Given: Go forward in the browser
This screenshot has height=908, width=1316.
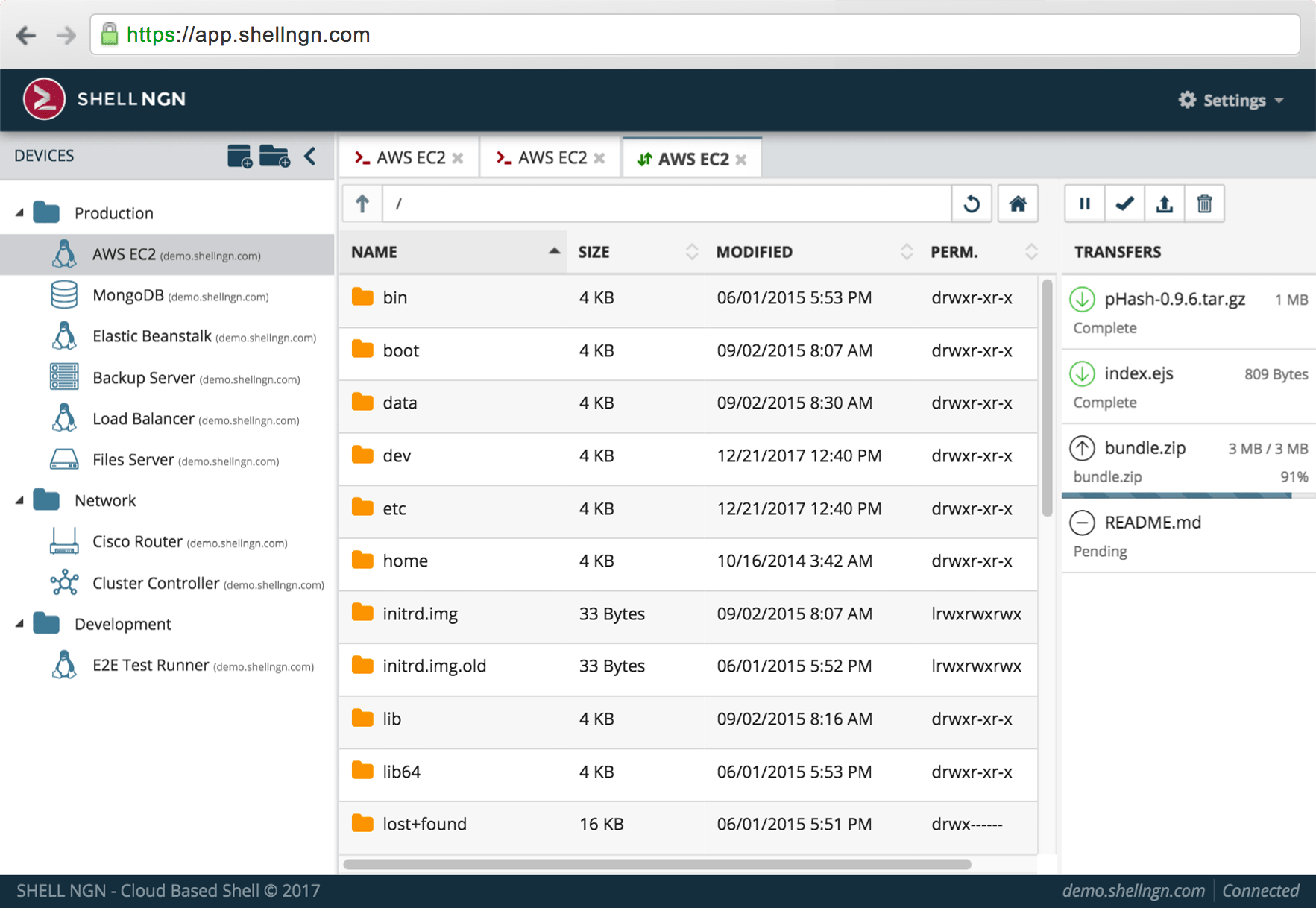Looking at the screenshot, I should [66, 35].
